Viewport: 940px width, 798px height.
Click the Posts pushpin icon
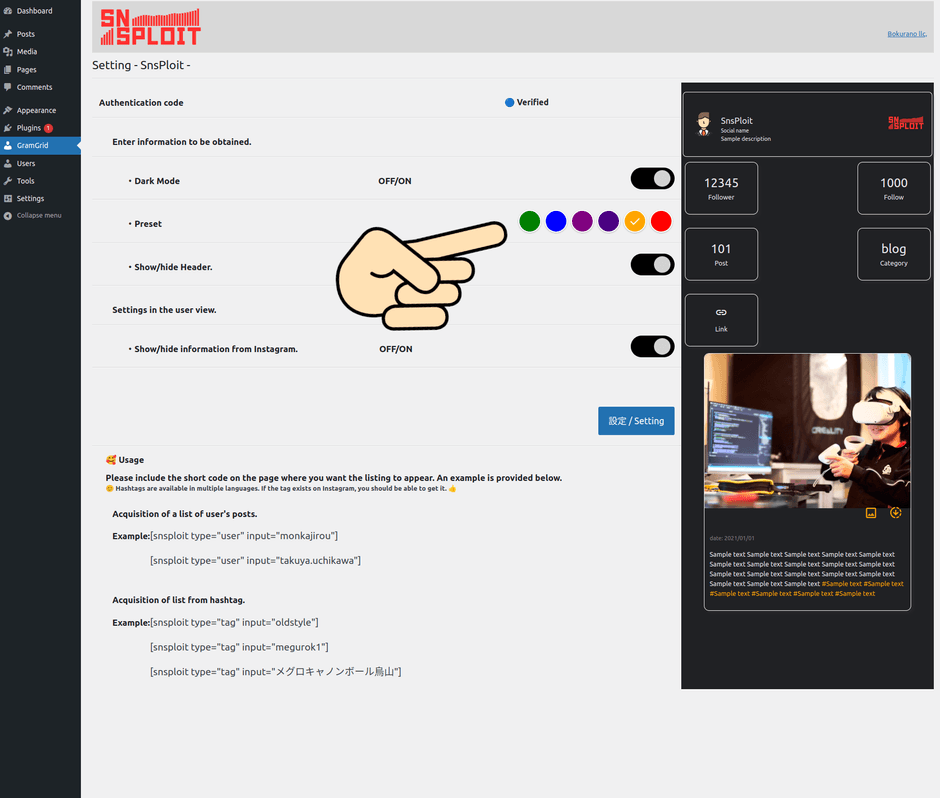8,34
